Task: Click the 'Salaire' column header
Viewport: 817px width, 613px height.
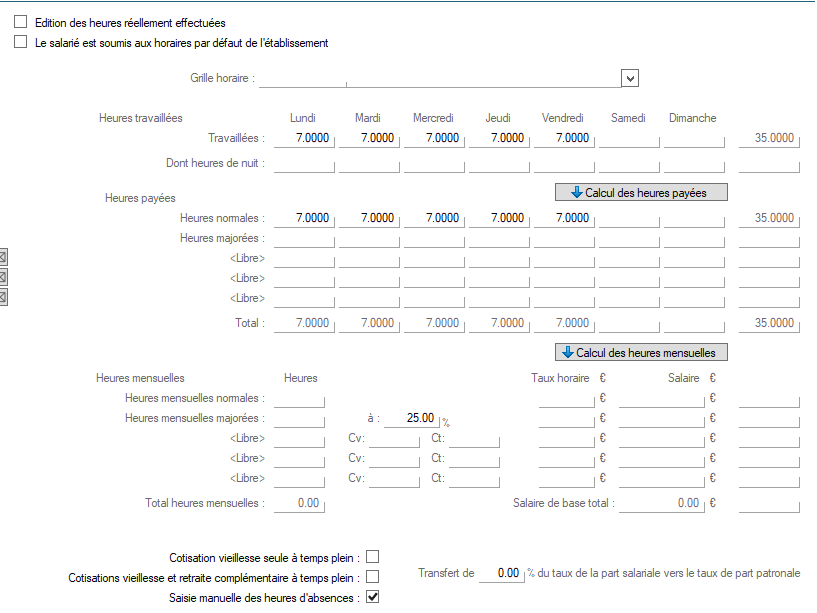Action: tap(684, 378)
